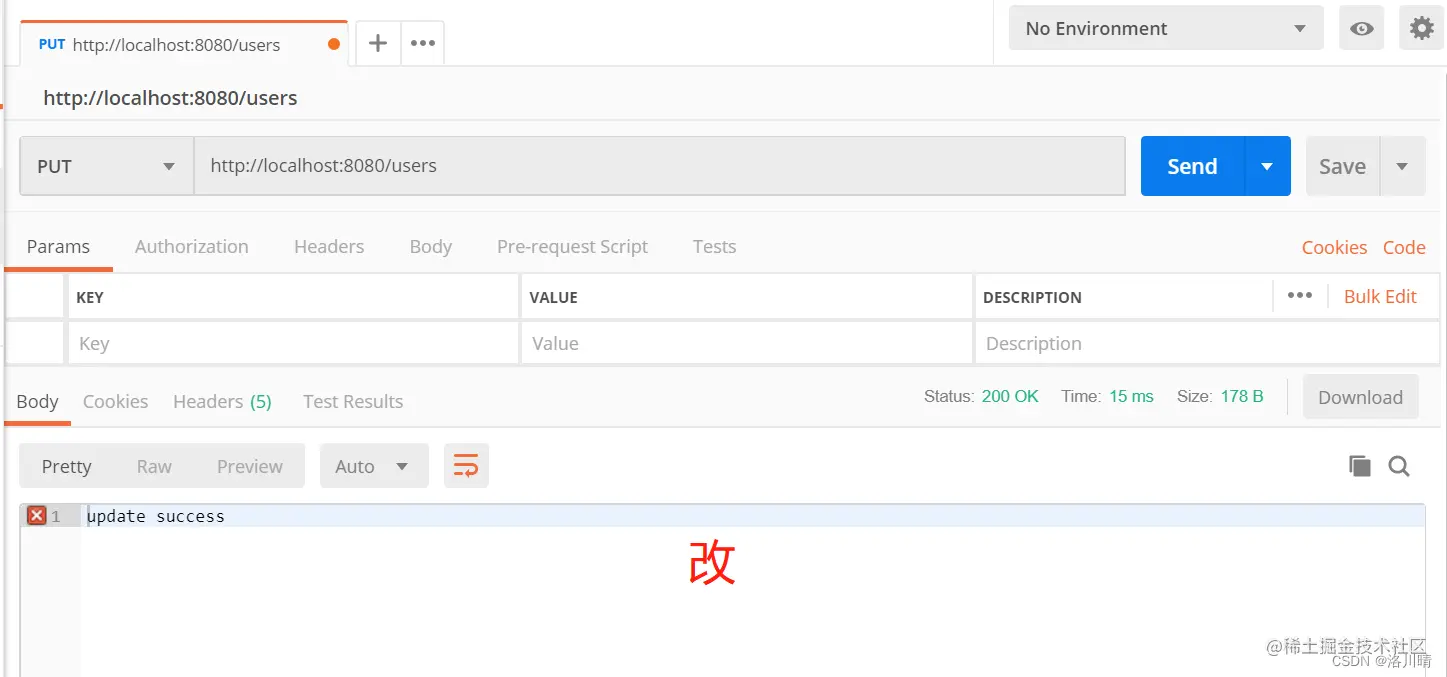Select Pretty response view
Viewport: 1447px width, 677px height.
pos(66,466)
